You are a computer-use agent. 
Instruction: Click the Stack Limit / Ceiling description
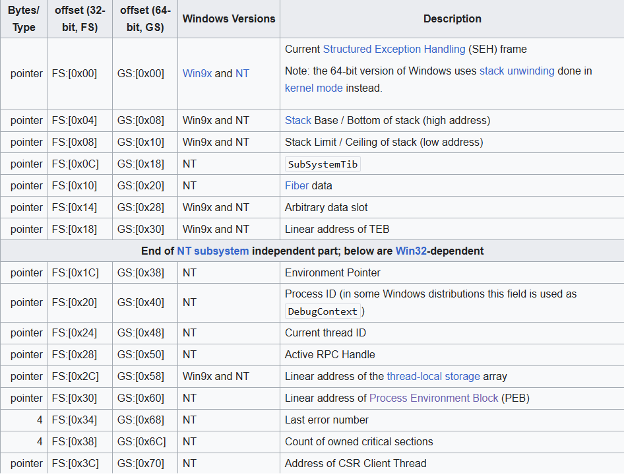pos(384,142)
